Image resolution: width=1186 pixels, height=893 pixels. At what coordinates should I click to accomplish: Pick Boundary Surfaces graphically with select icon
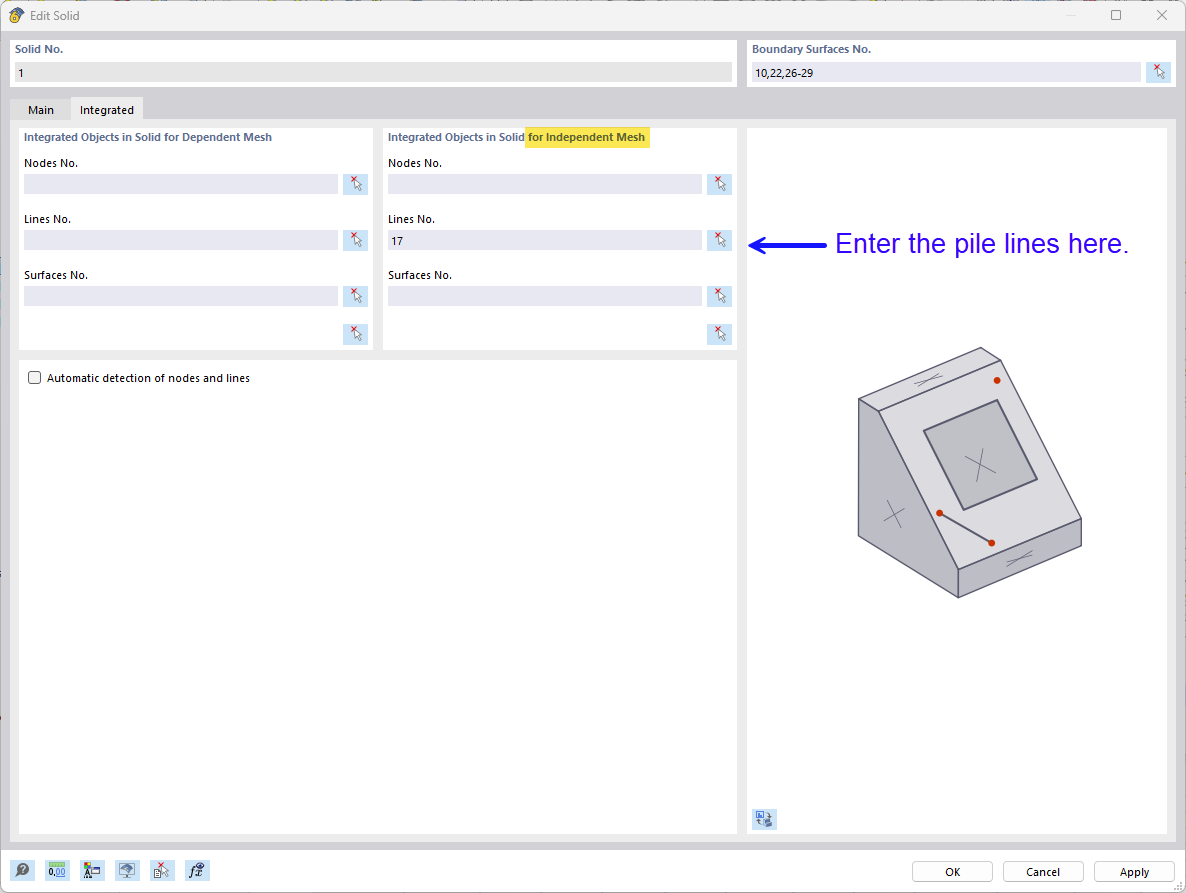pos(1158,71)
